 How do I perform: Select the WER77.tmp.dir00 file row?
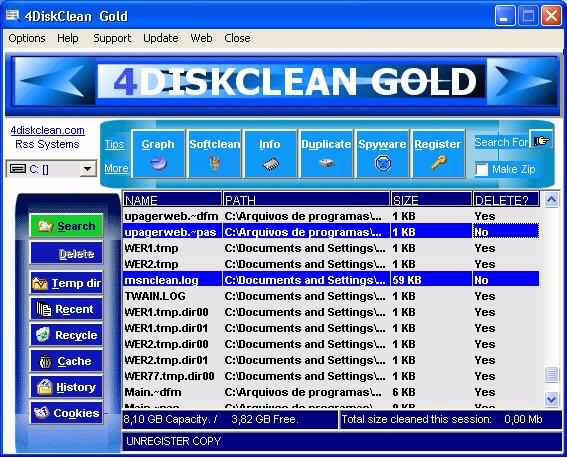[331, 376]
